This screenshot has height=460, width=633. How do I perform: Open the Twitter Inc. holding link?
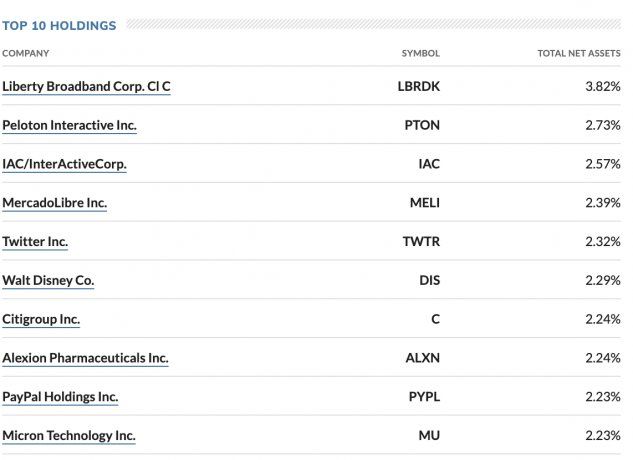[x=35, y=242]
